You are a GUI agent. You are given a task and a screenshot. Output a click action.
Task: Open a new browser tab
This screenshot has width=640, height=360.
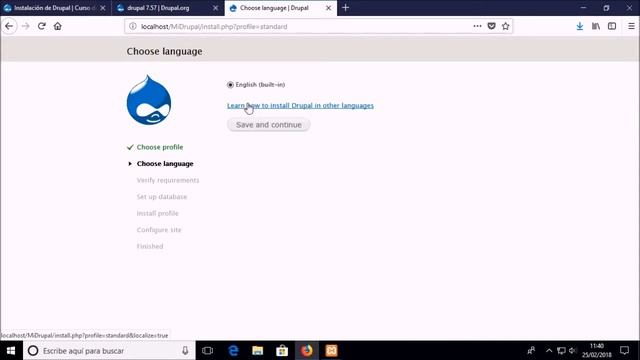345,8
